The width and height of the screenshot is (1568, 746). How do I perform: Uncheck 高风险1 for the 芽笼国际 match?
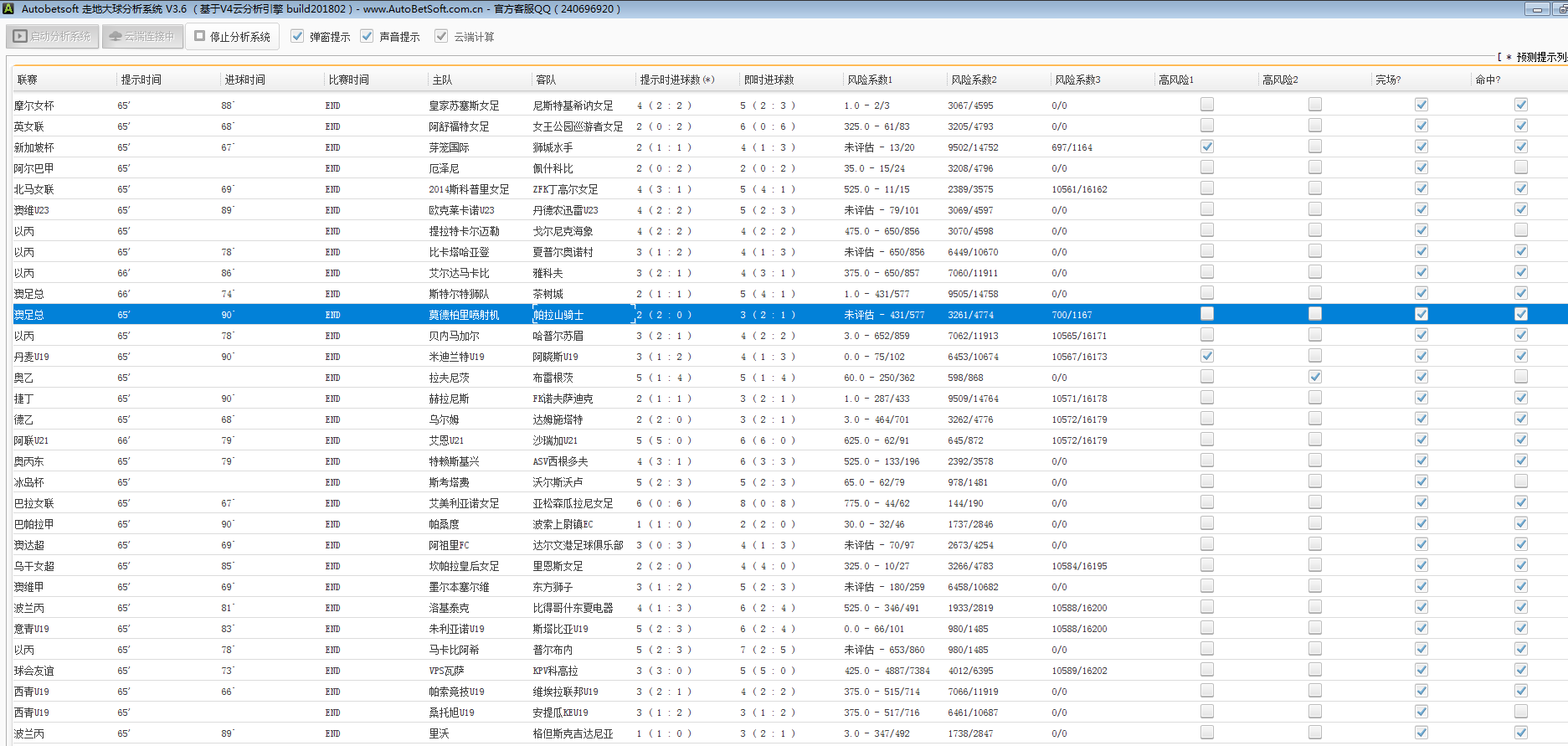pyautogui.click(x=1206, y=147)
